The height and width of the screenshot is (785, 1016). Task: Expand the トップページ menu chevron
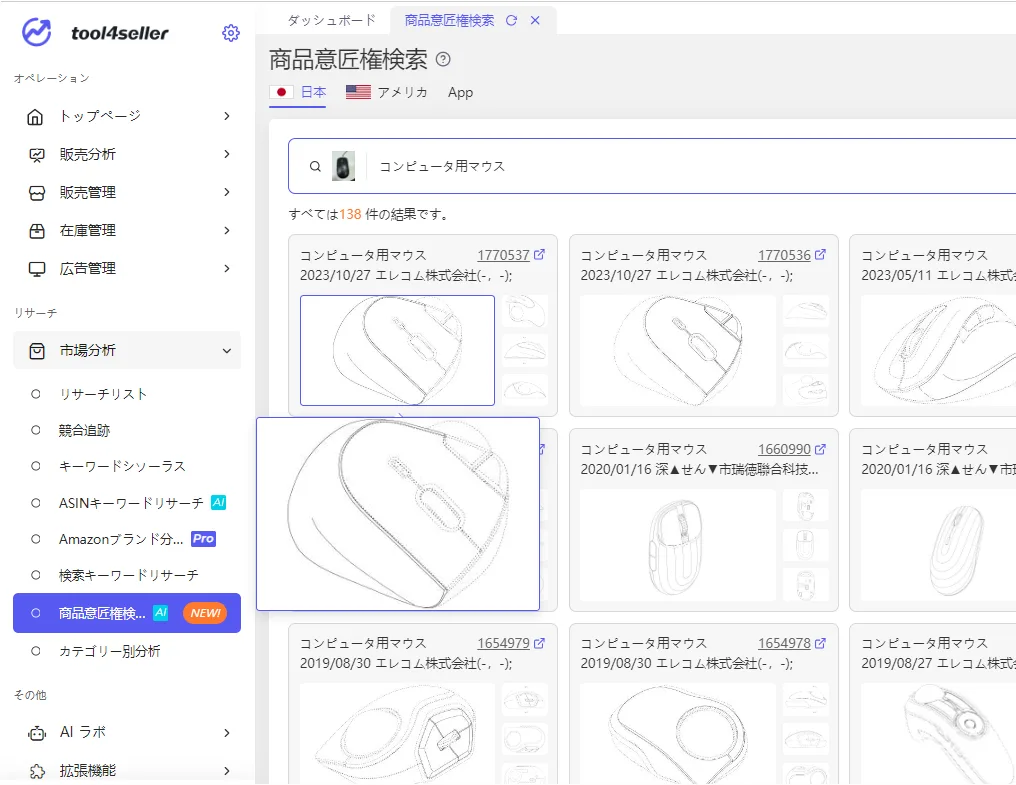point(227,116)
